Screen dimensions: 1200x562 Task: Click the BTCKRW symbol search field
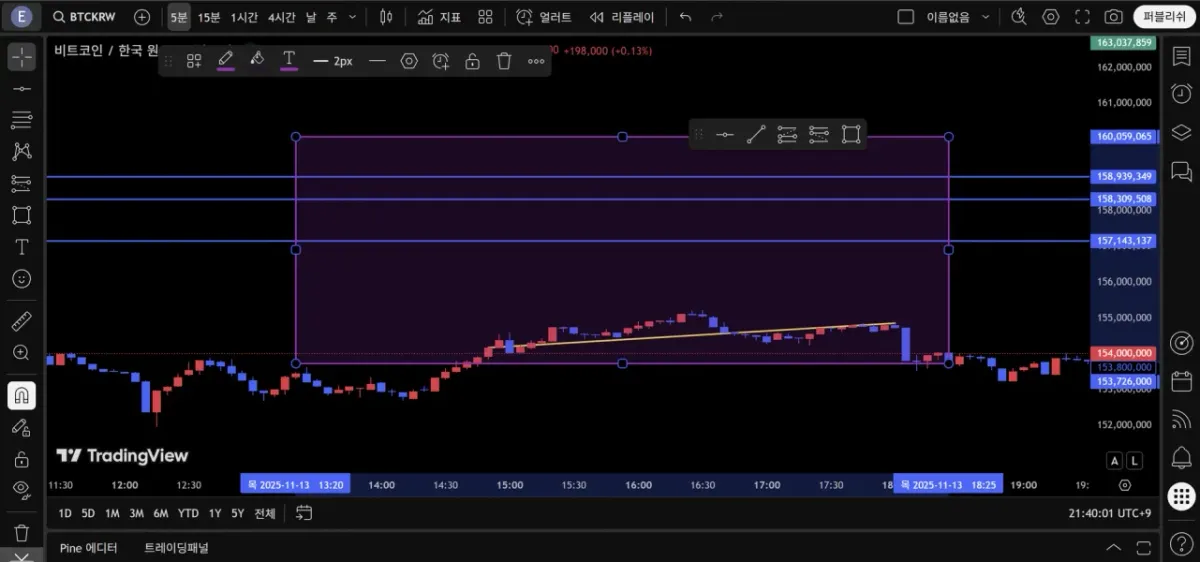click(x=88, y=17)
